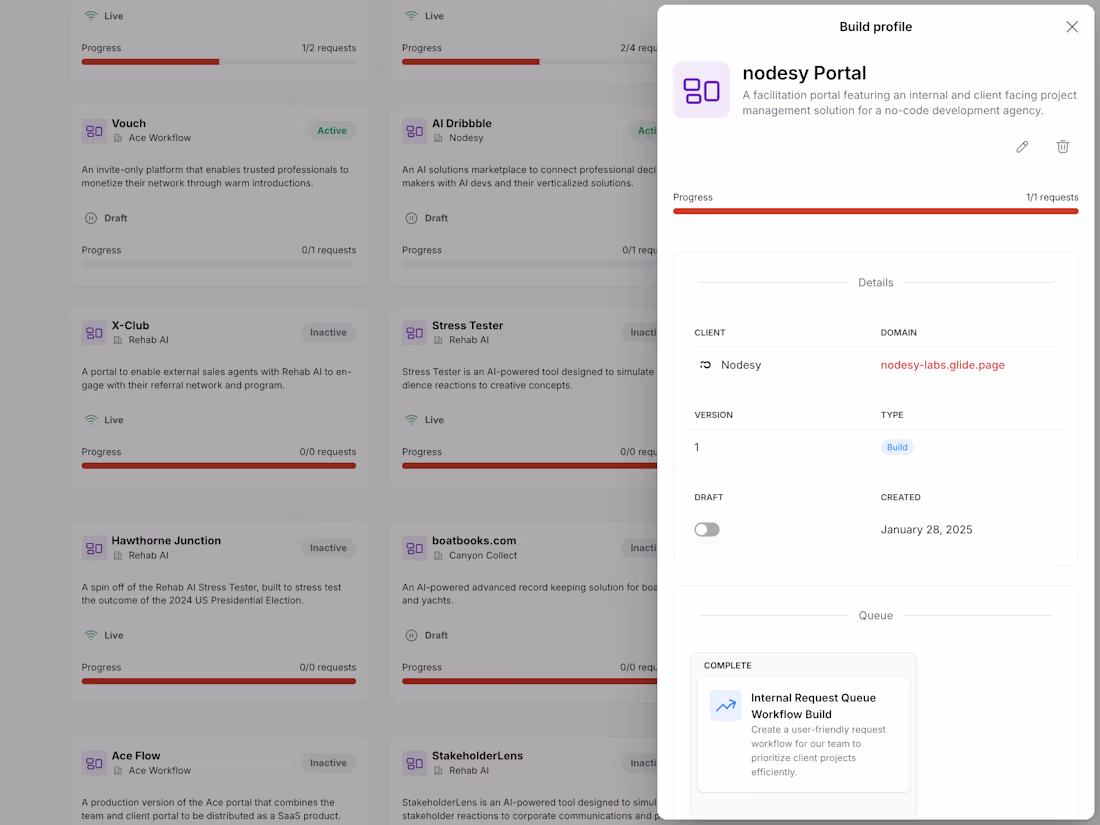Click the Vouch progress bar
This screenshot has width=1100, height=825.
(x=219, y=264)
